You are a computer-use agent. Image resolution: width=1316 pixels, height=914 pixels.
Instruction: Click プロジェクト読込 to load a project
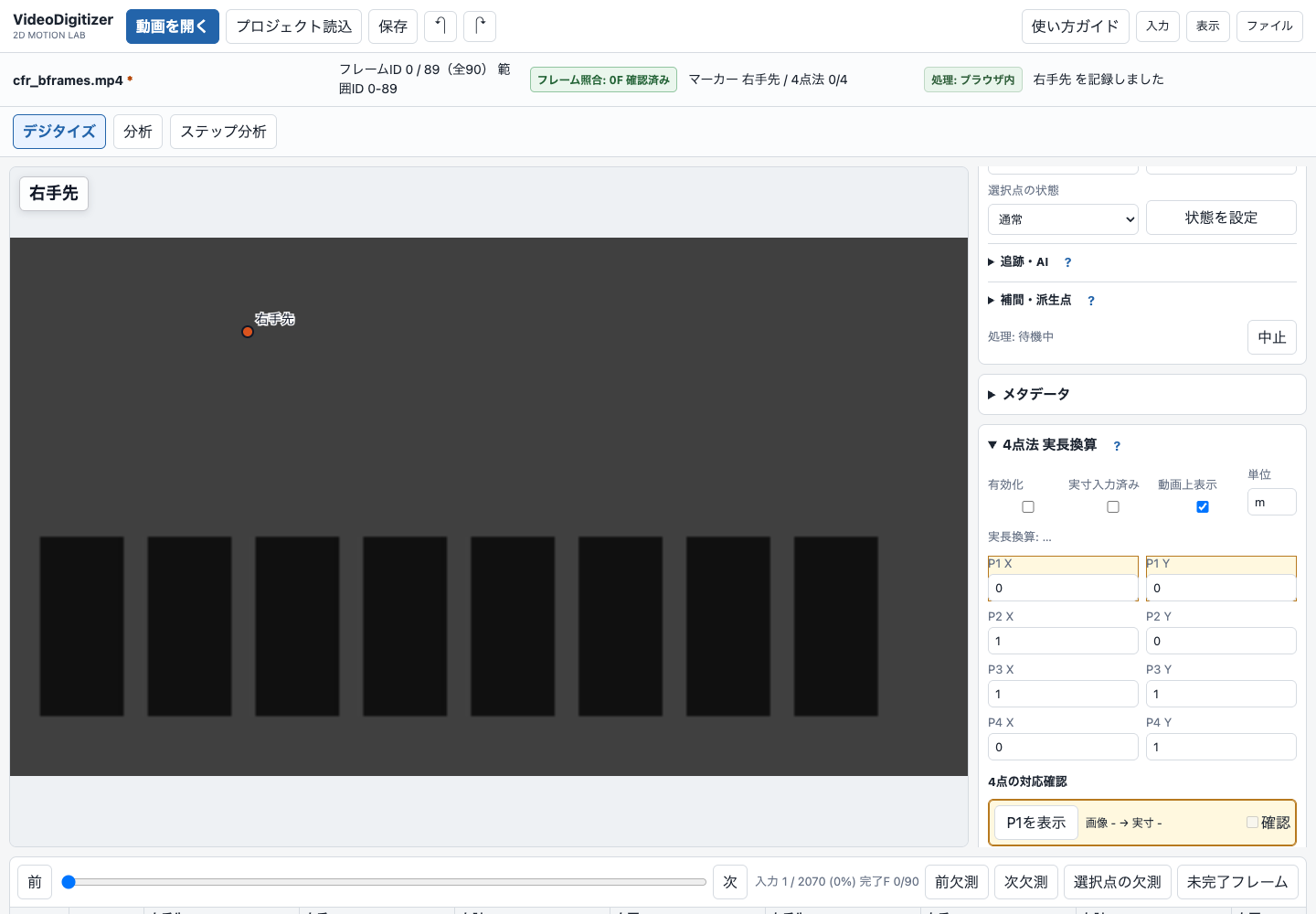click(293, 27)
